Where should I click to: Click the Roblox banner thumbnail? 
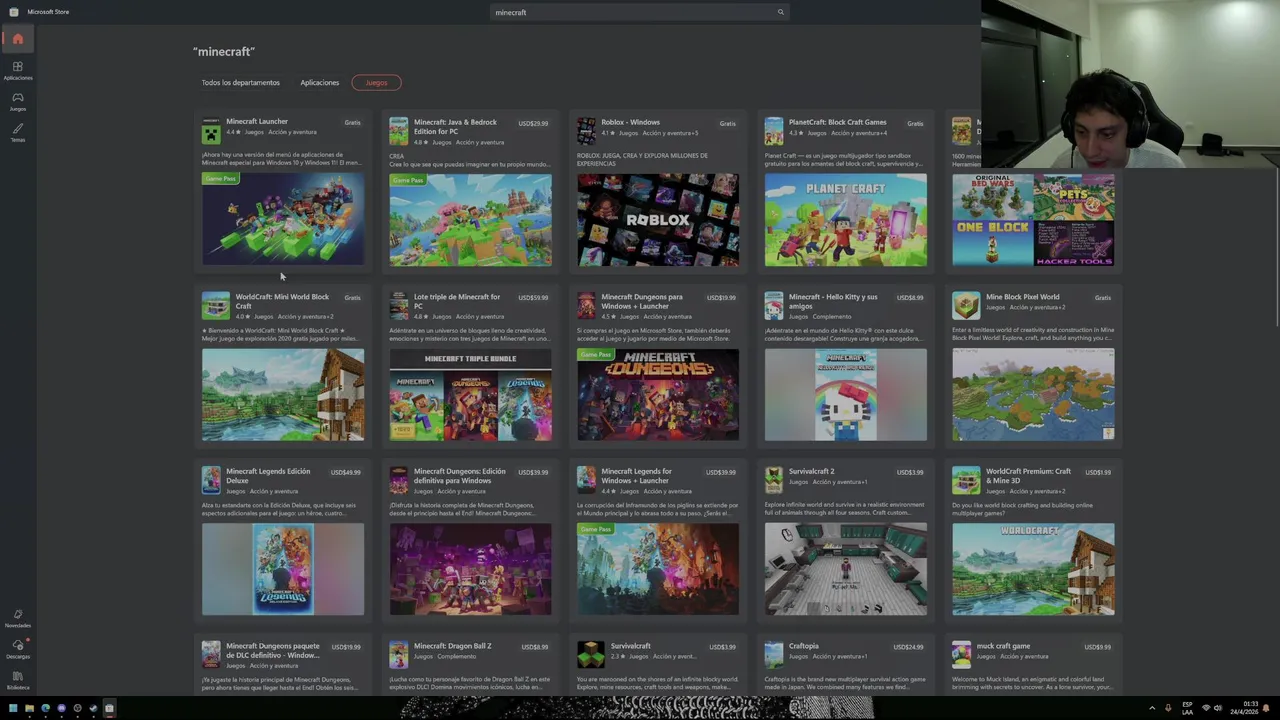coord(658,220)
